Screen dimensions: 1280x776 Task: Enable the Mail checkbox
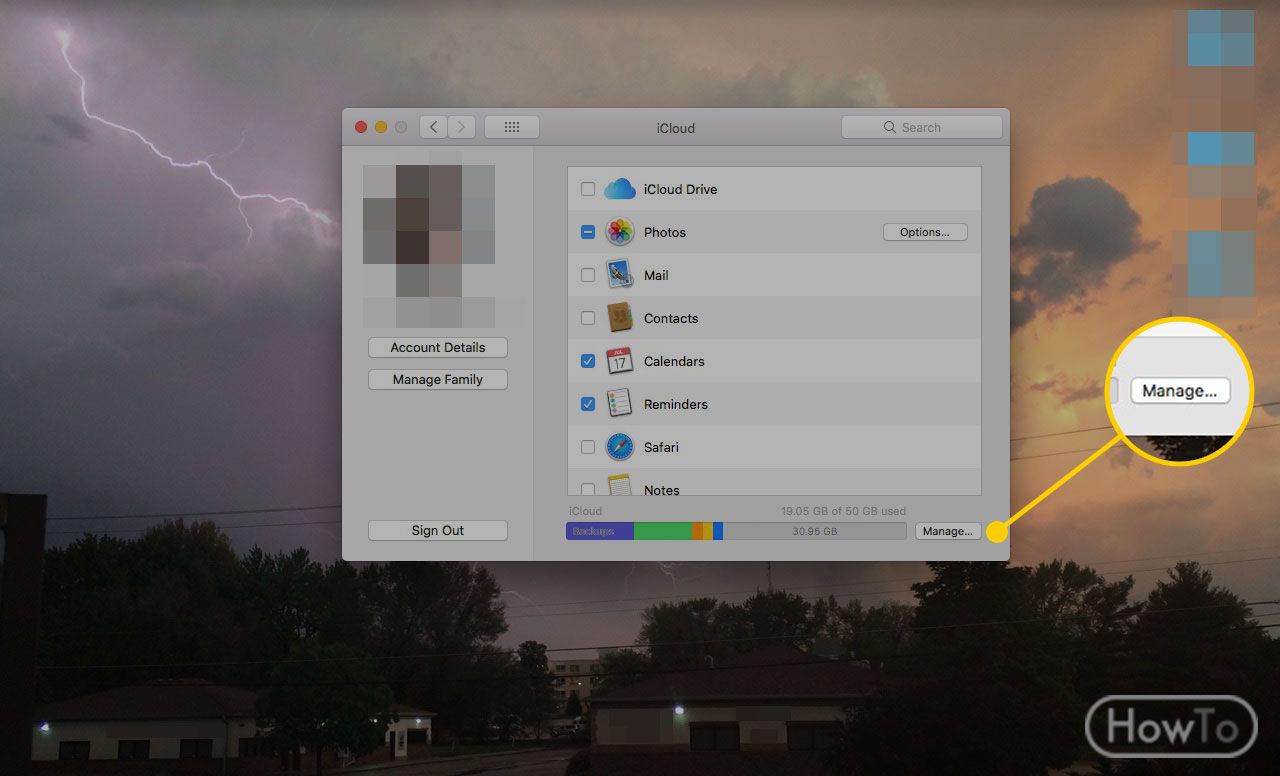[x=588, y=275]
